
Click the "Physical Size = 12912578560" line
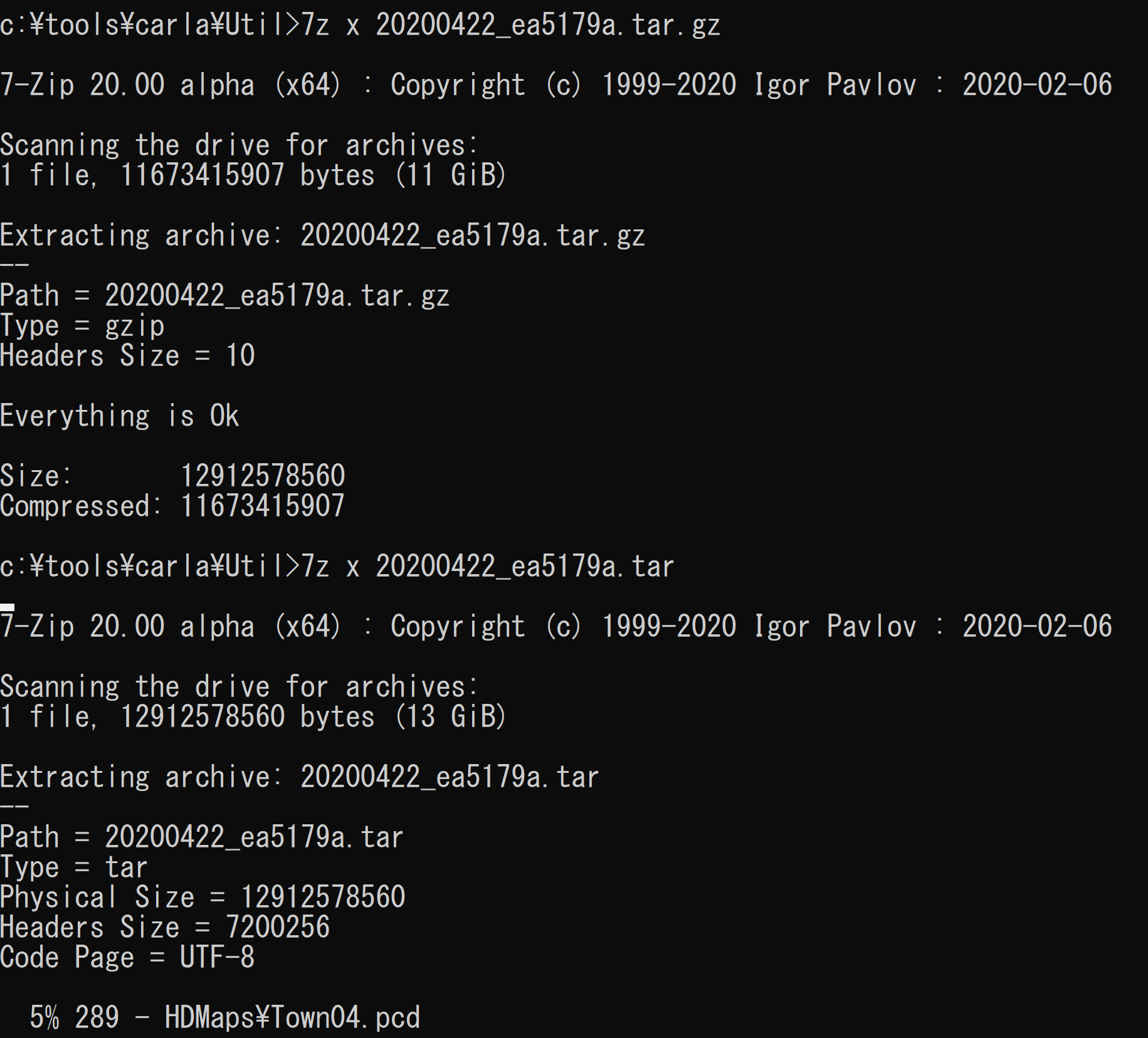(203, 897)
